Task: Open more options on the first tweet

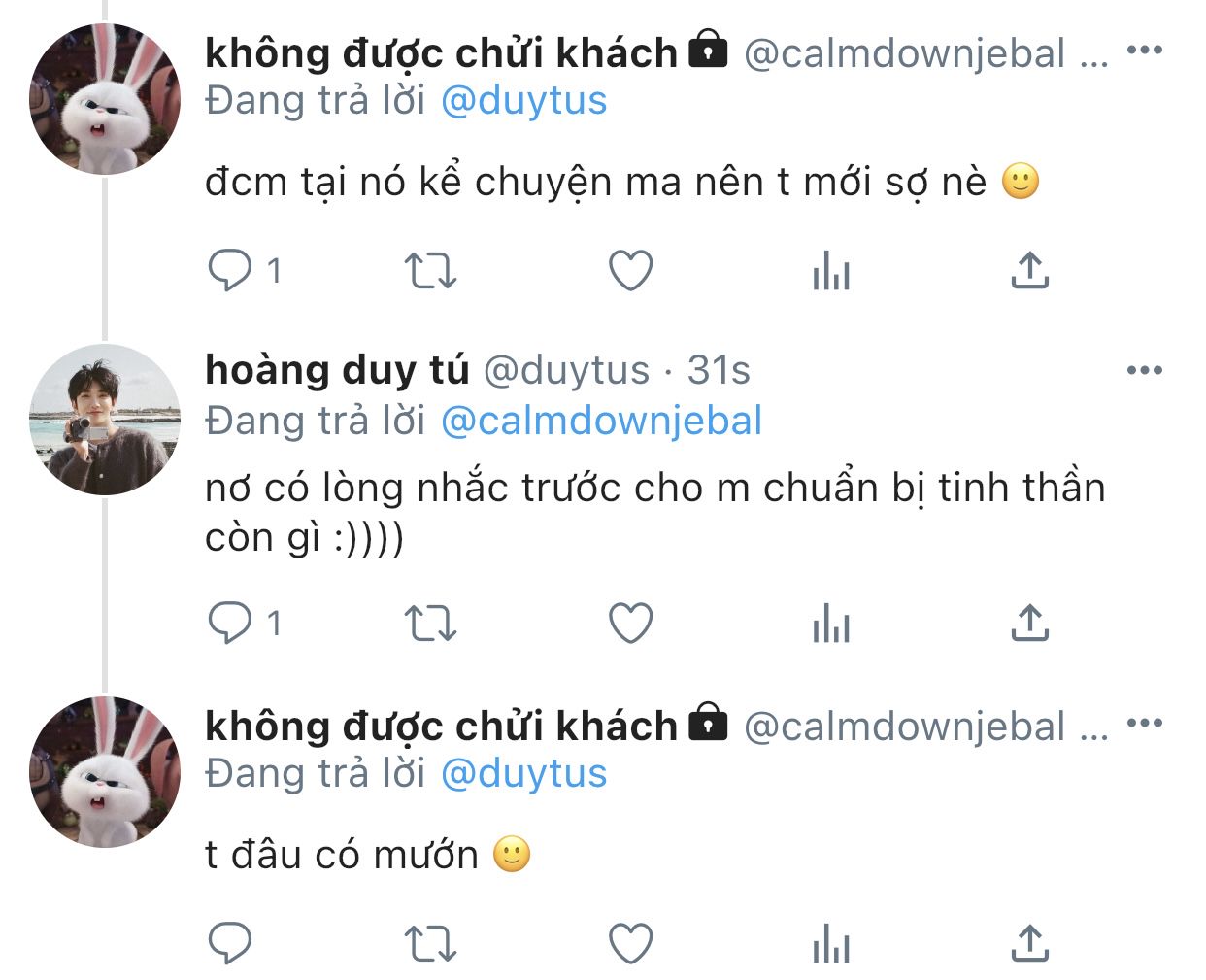Action: [1145, 50]
